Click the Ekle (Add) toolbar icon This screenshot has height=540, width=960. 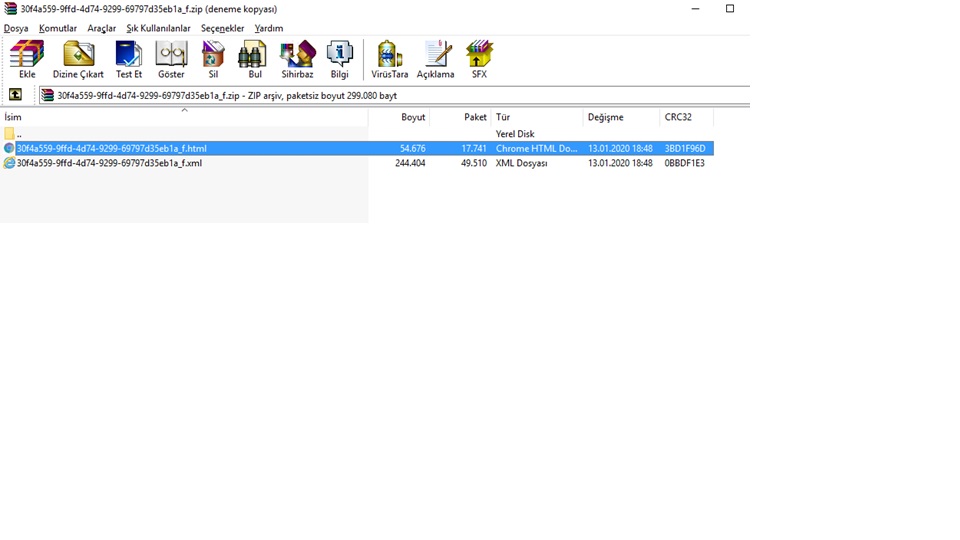[x=27, y=59]
